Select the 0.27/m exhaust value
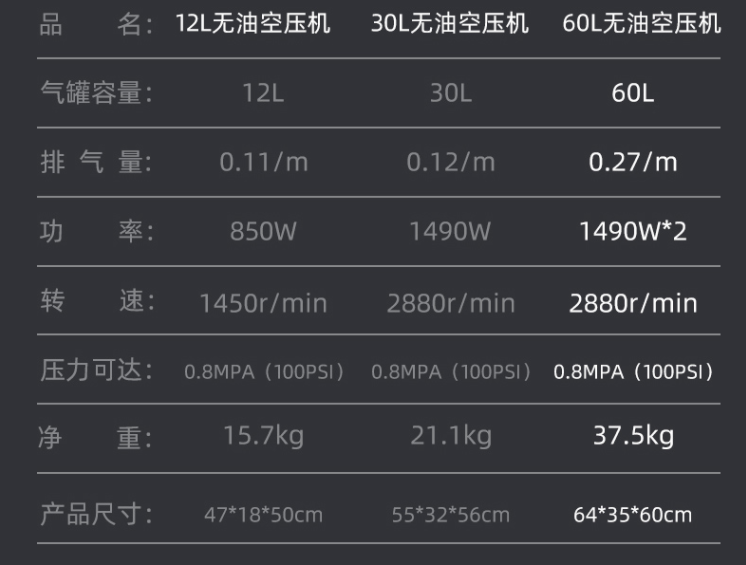 (633, 162)
